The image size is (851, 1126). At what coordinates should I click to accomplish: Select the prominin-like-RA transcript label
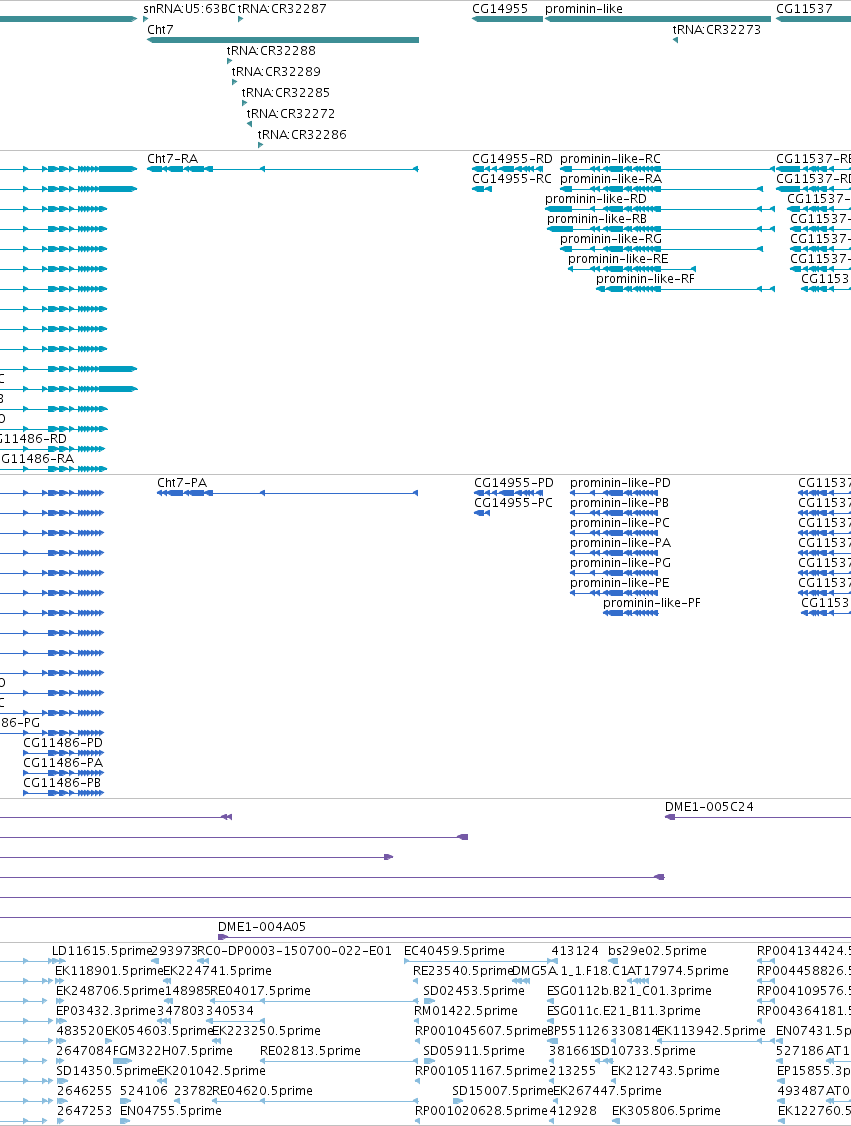coord(611,179)
